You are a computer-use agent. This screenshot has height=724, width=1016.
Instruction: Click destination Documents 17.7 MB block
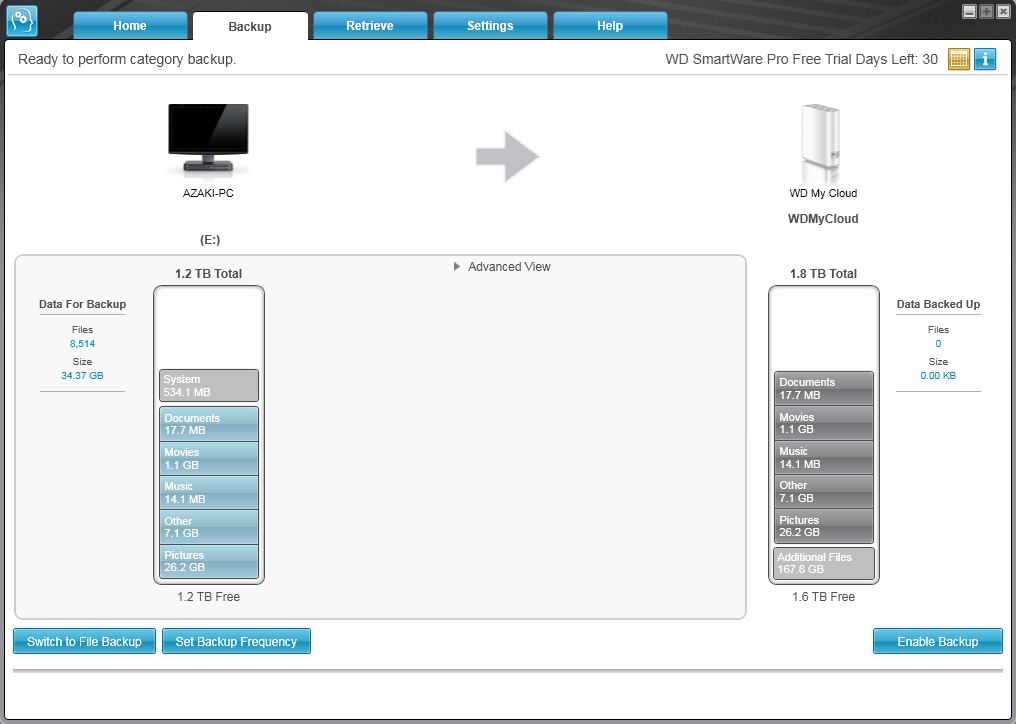coord(824,388)
